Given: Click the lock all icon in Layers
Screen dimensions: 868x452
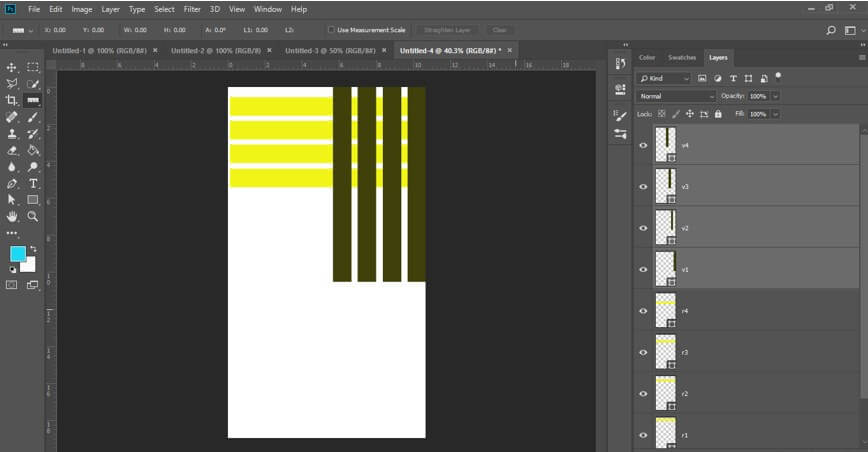Looking at the screenshot, I should pos(718,114).
